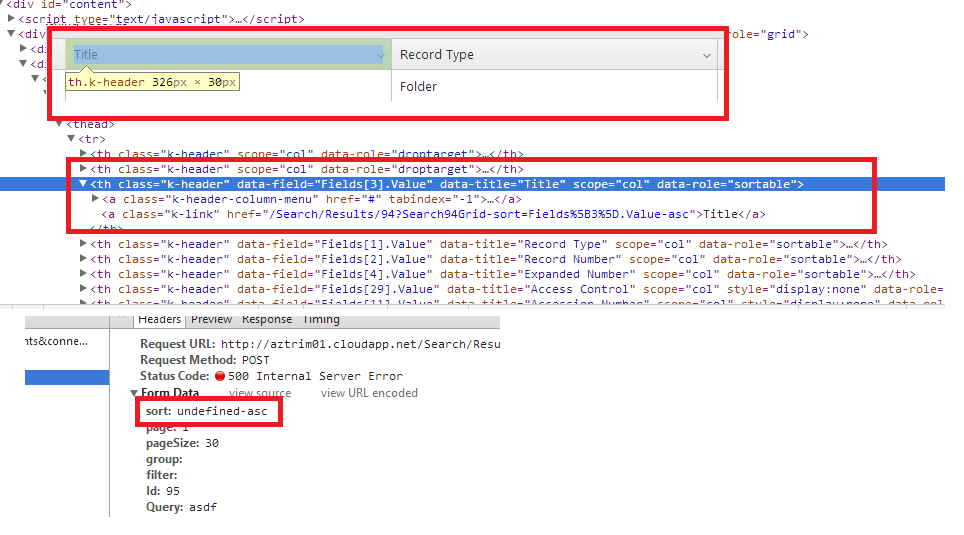The image size is (964, 535).
Task: Select the group: form entry
Action: pyautogui.click(x=164, y=459)
